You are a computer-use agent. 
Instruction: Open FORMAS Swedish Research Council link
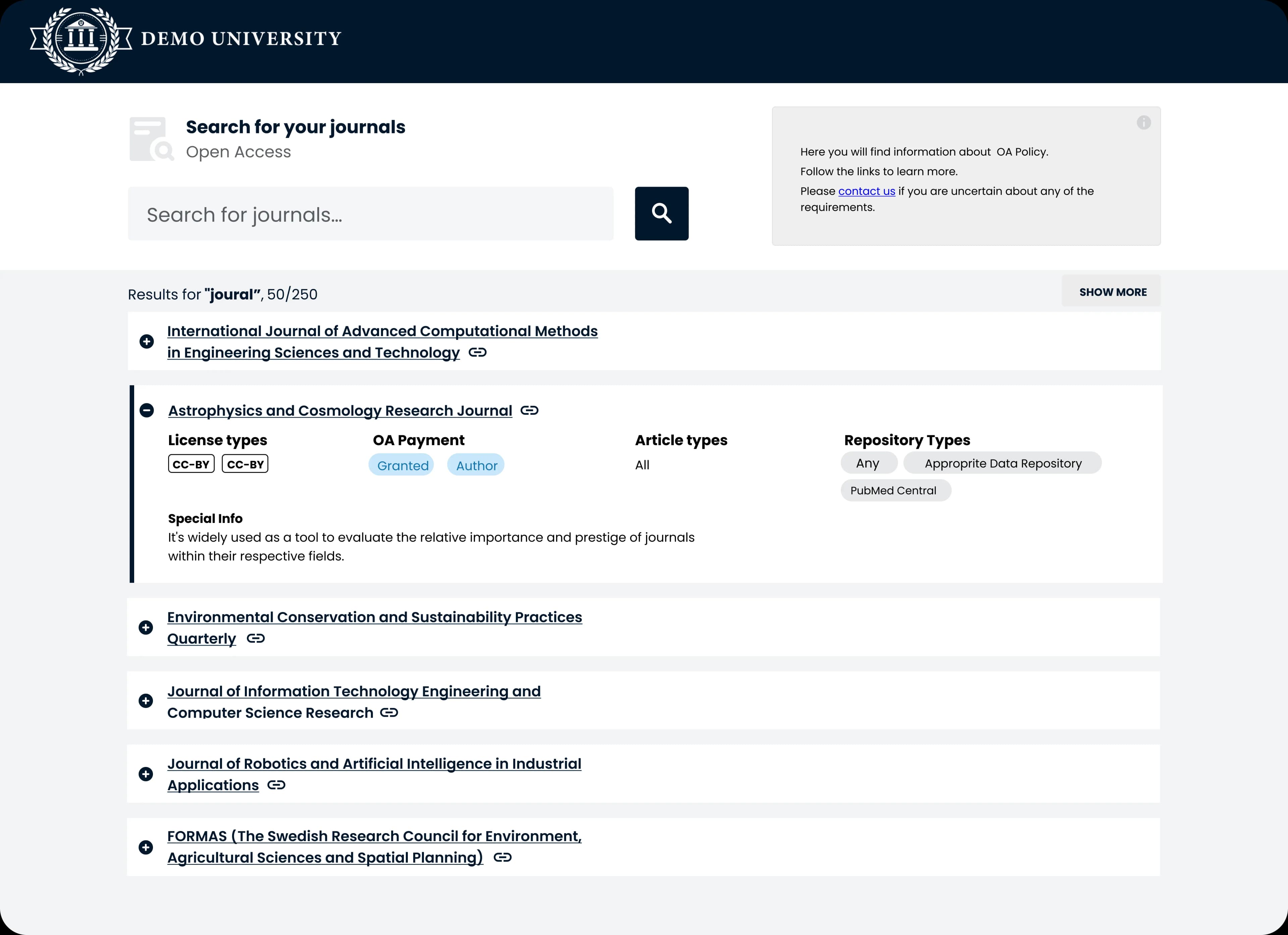coord(374,846)
